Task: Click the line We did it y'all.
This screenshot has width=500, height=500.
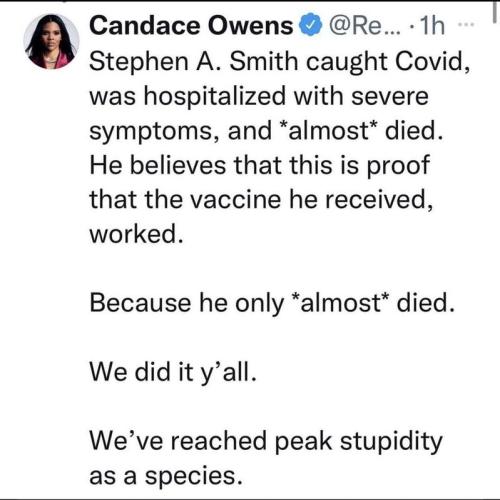Action: [173, 372]
